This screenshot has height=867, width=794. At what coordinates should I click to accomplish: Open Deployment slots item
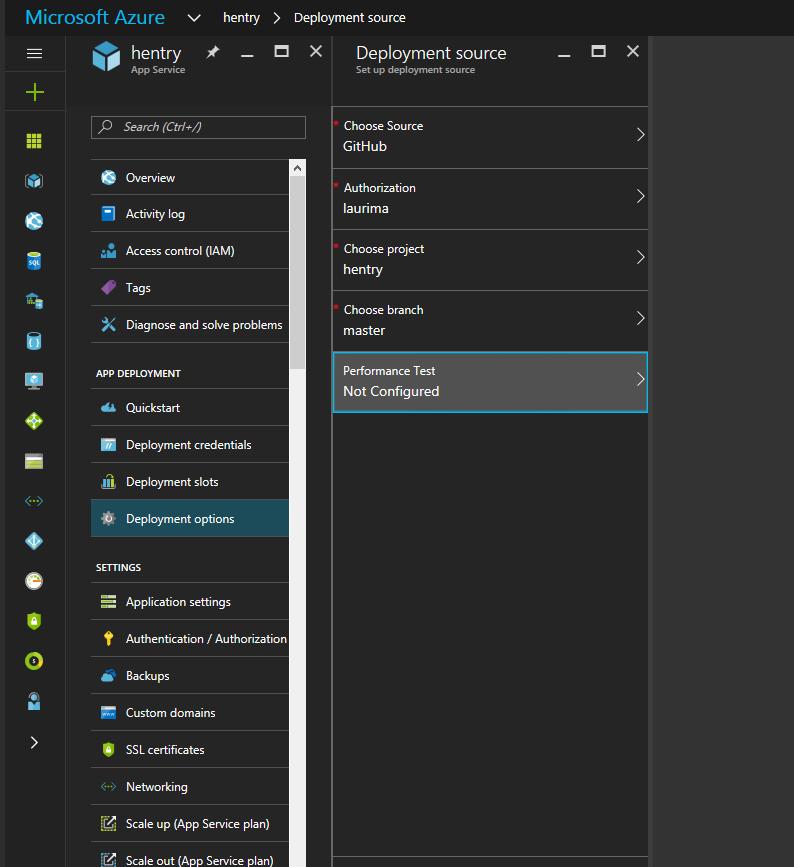(x=190, y=482)
